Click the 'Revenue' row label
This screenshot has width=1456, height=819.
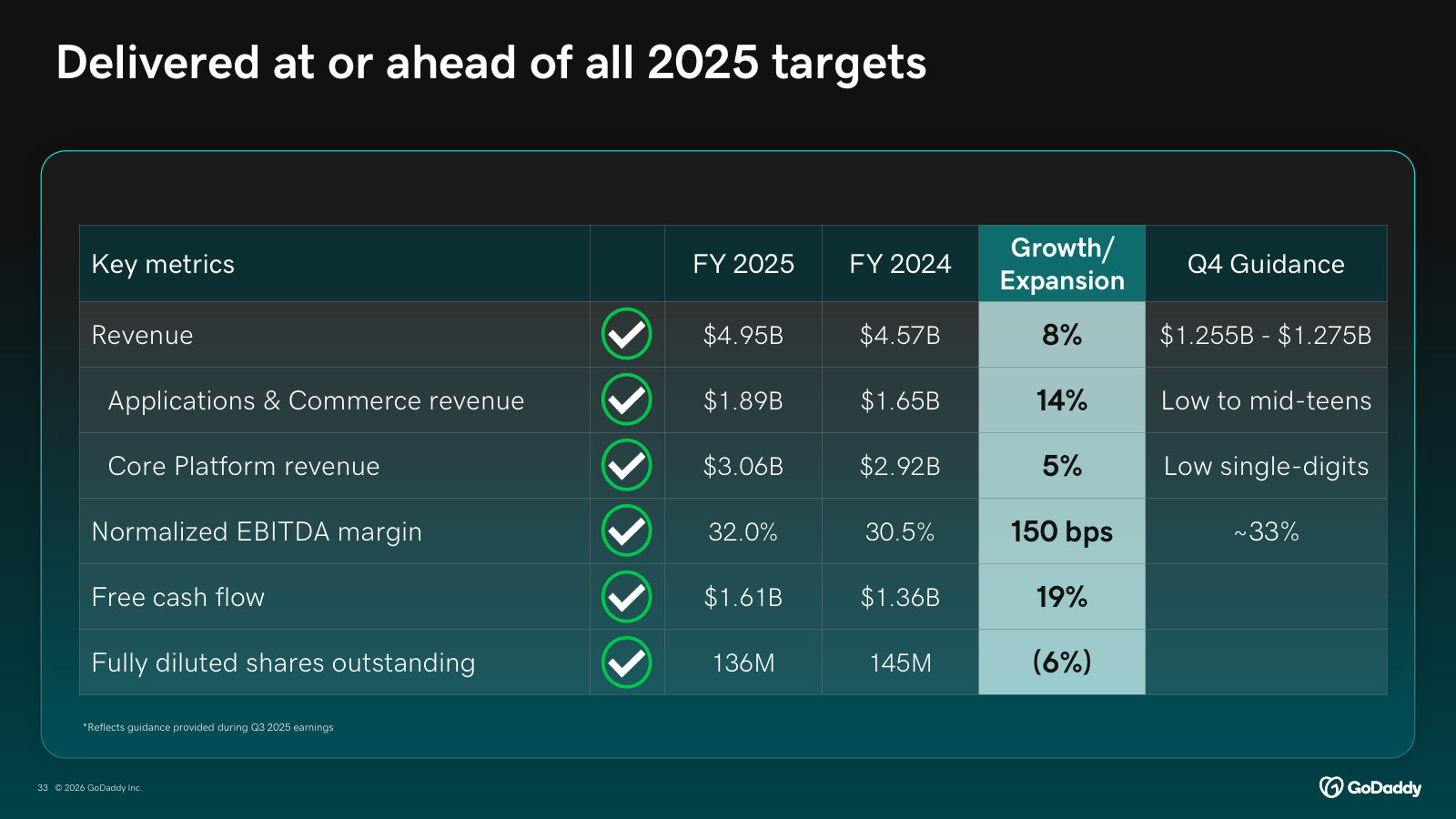[142, 335]
